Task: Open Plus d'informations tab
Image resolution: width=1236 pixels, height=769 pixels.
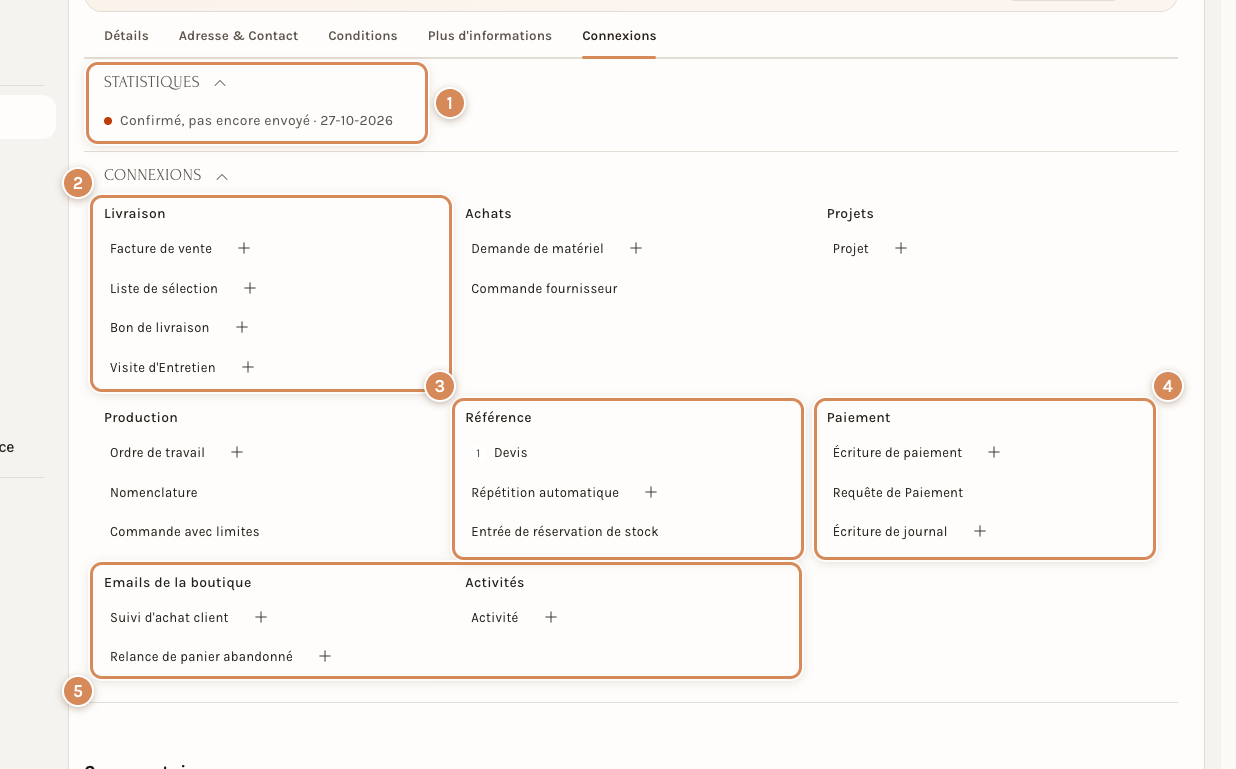Action: (490, 36)
